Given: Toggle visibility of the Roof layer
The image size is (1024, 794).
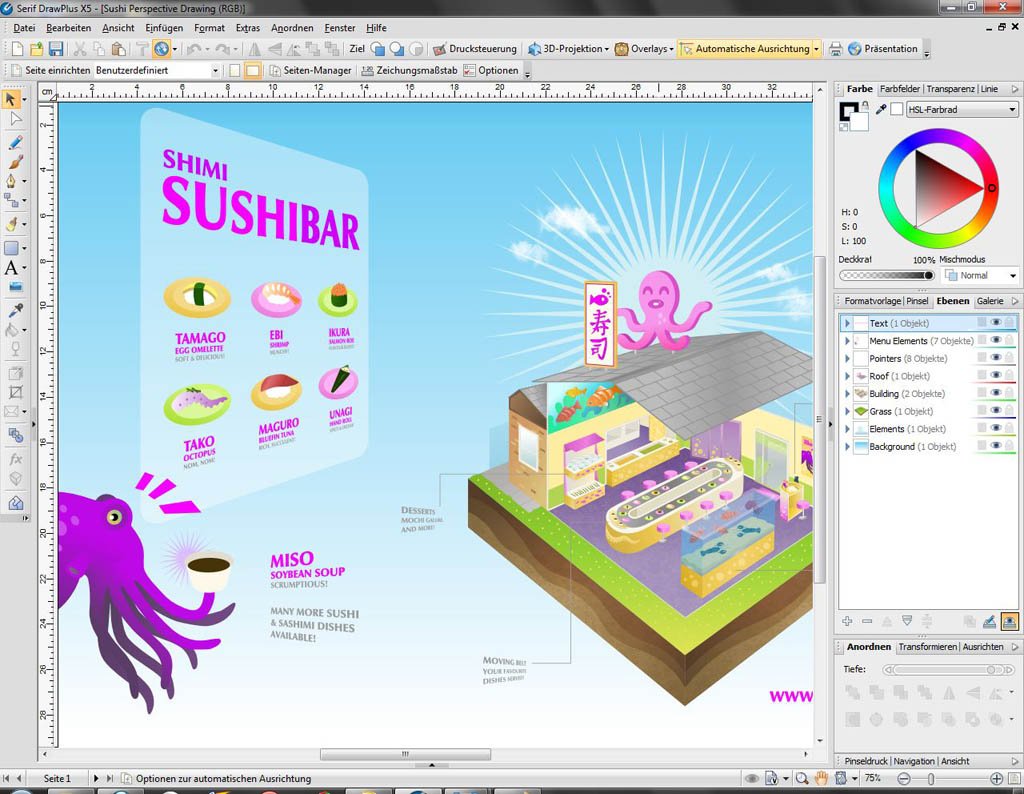Looking at the screenshot, I should [x=996, y=375].
